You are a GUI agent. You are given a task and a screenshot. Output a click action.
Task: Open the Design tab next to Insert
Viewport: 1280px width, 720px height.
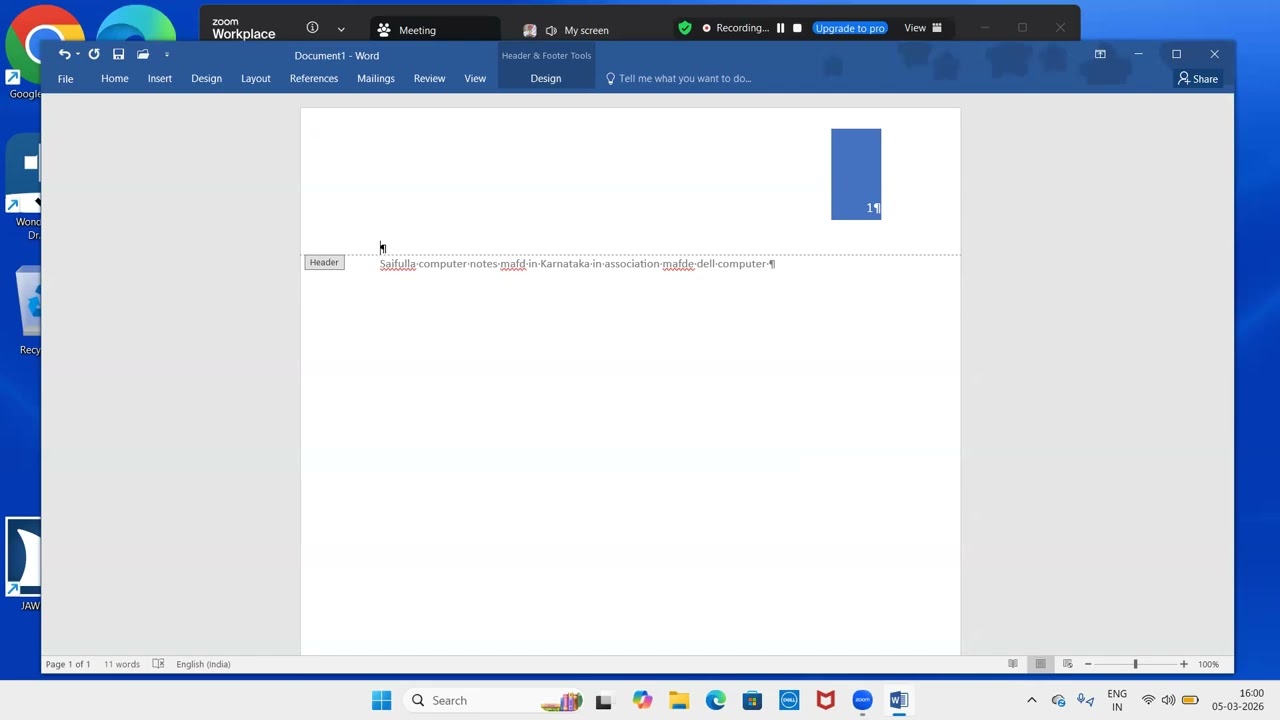207,78
